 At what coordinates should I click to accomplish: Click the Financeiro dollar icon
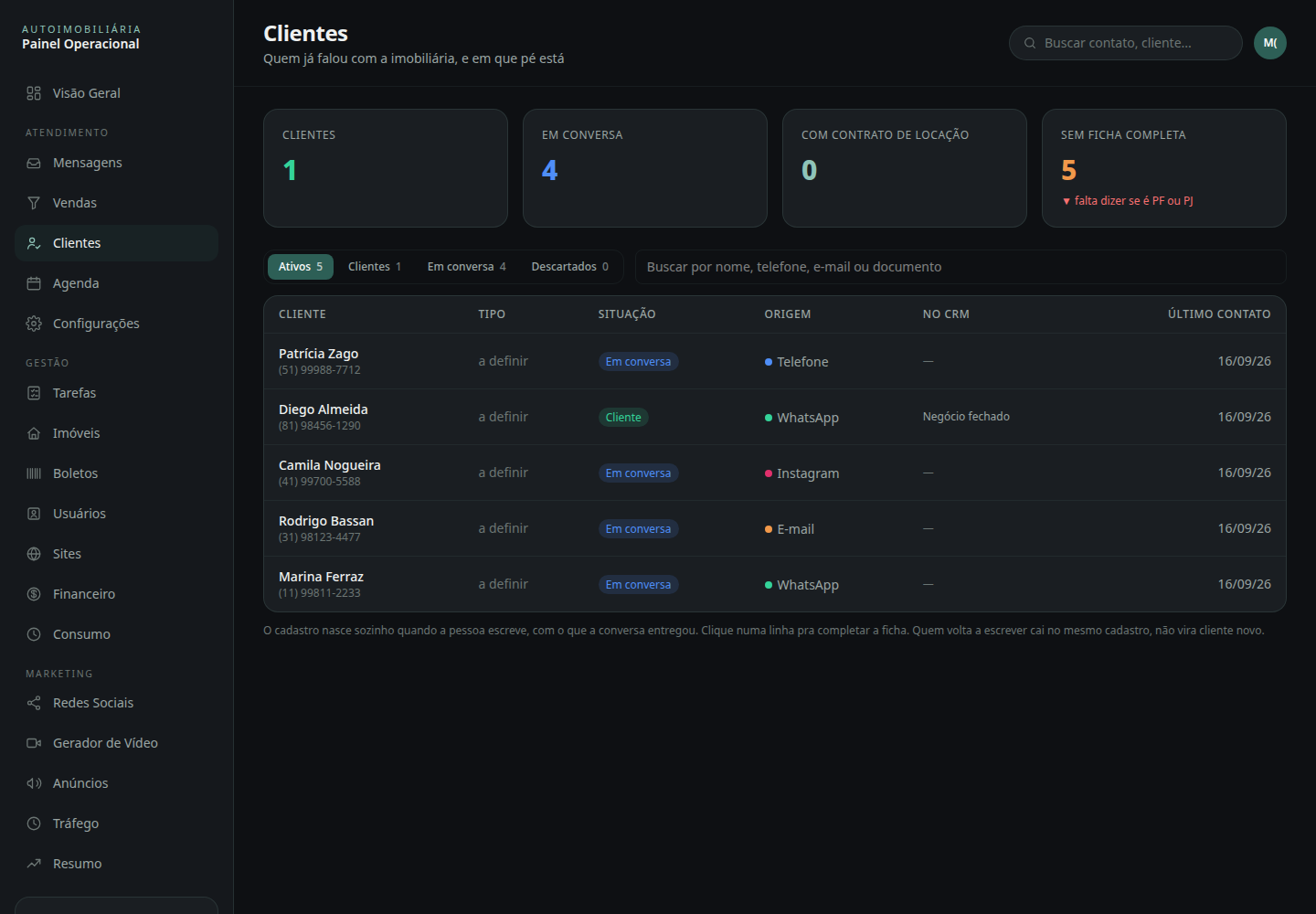(34, 594)
